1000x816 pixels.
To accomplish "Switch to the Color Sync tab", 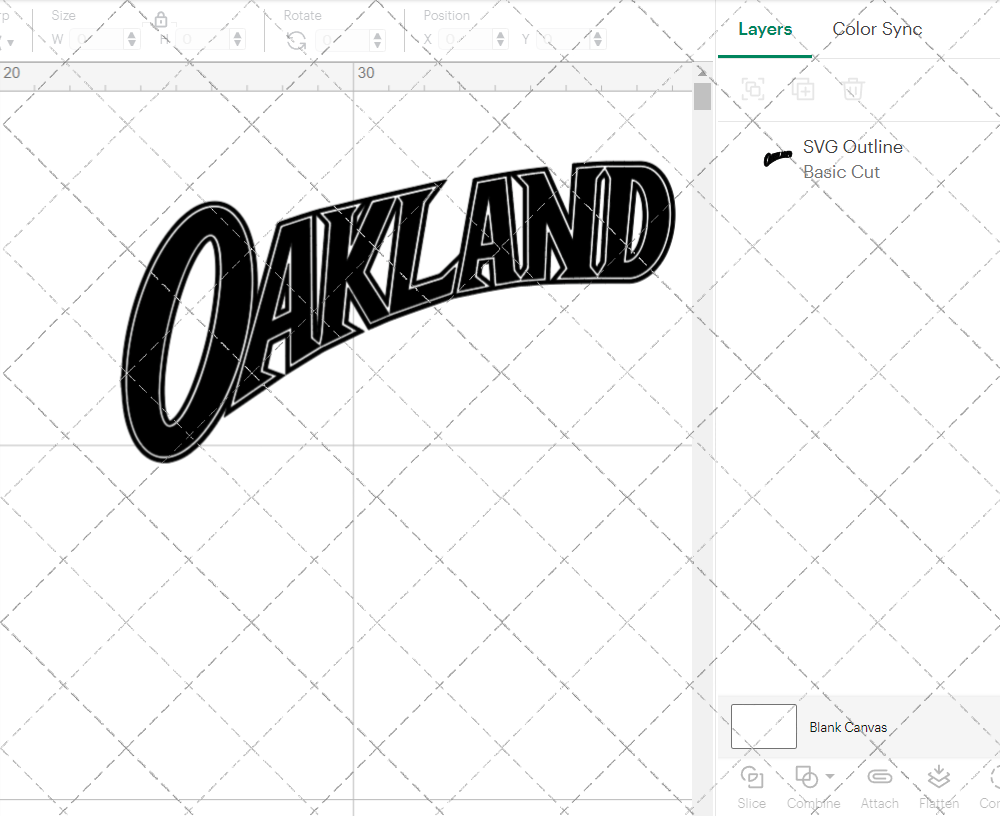I will click(x=877, y=29).
